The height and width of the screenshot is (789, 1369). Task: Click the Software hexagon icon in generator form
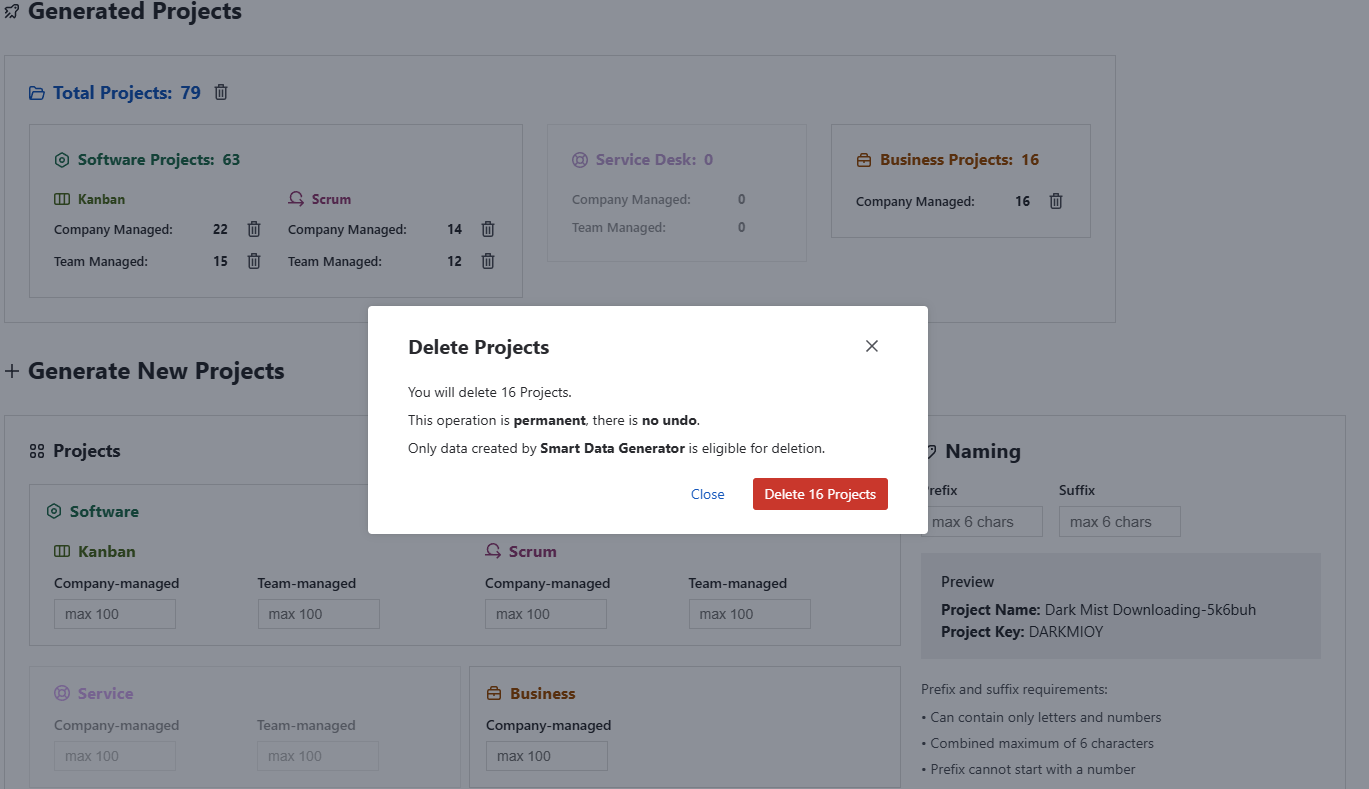(x=54, y=511)
